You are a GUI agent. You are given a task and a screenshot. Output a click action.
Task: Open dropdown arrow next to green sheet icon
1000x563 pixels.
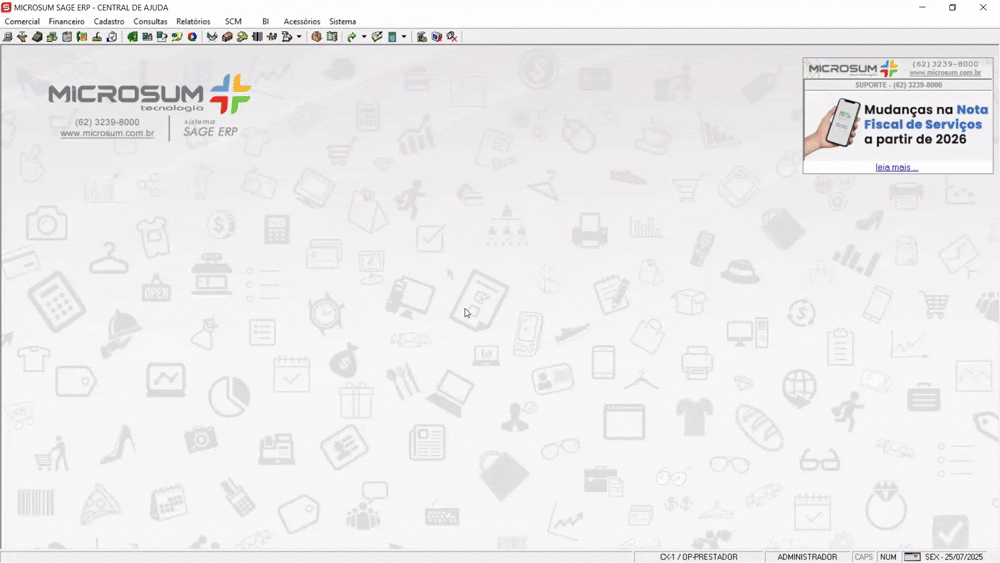(x=404, y=37)
